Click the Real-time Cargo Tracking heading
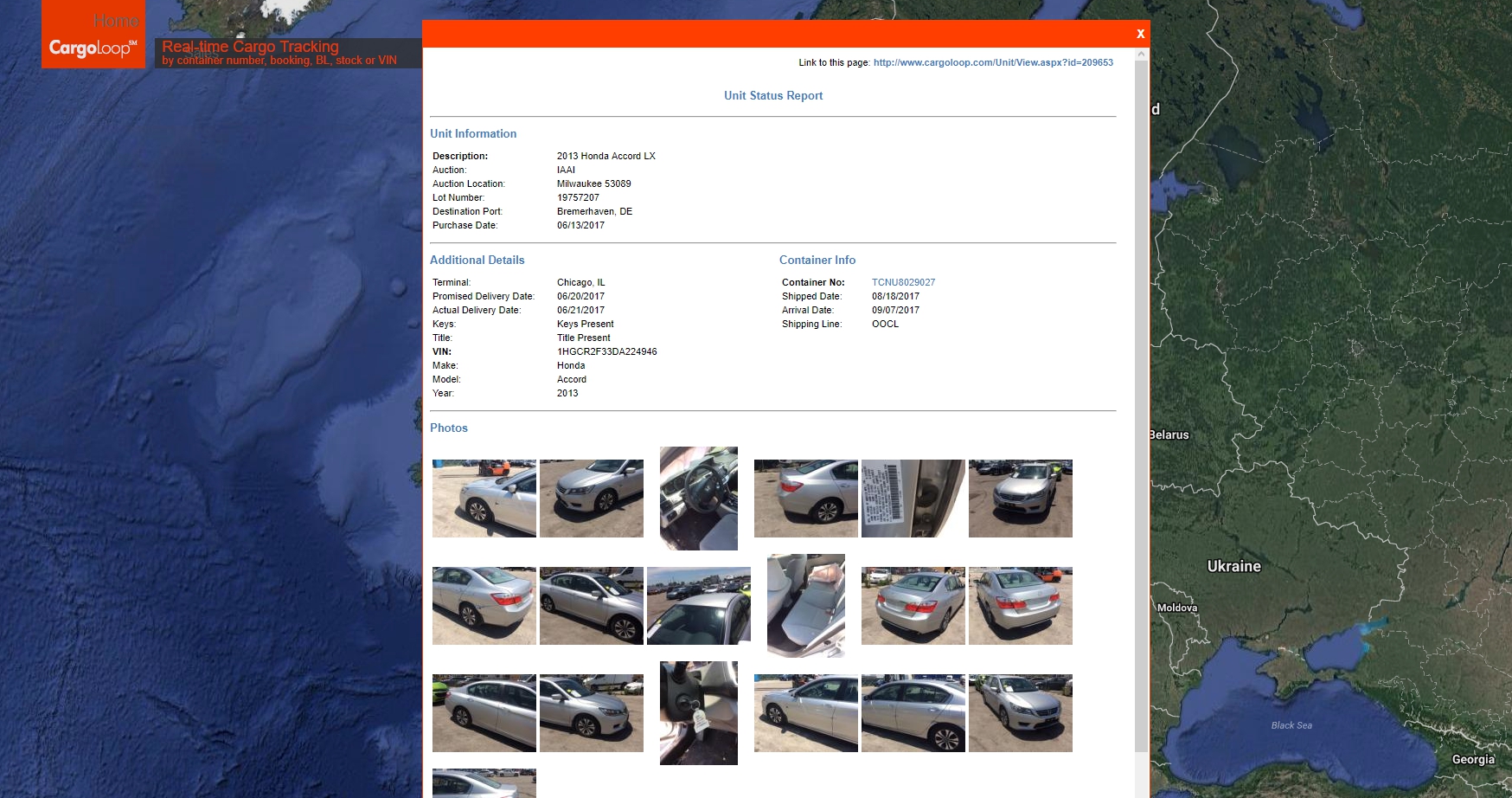Screen dimensions: 1512x798 250,47
